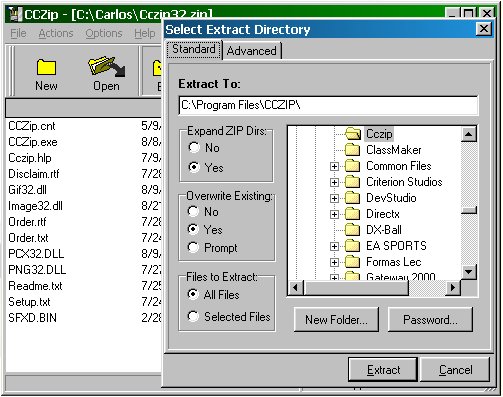Viewport: 503px width, 397px height.
Task: Click the Criterion Studios folder icon
Action: pyautogui.click(x=352, y=182)
